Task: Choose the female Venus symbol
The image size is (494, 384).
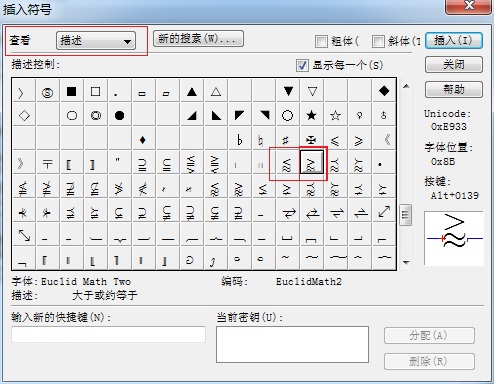Action: point(359,115)
